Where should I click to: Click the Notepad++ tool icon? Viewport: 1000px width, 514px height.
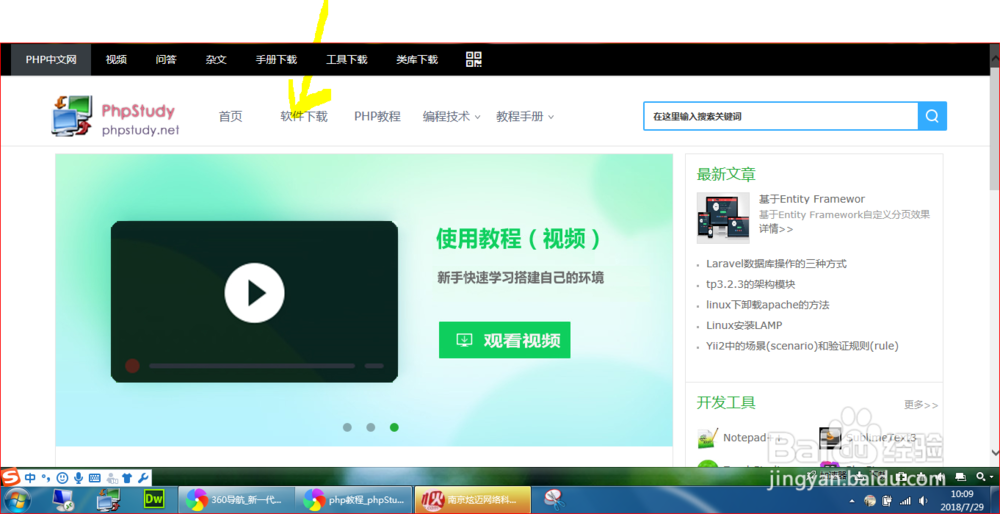pyautogui.click(x=708, y=437)
